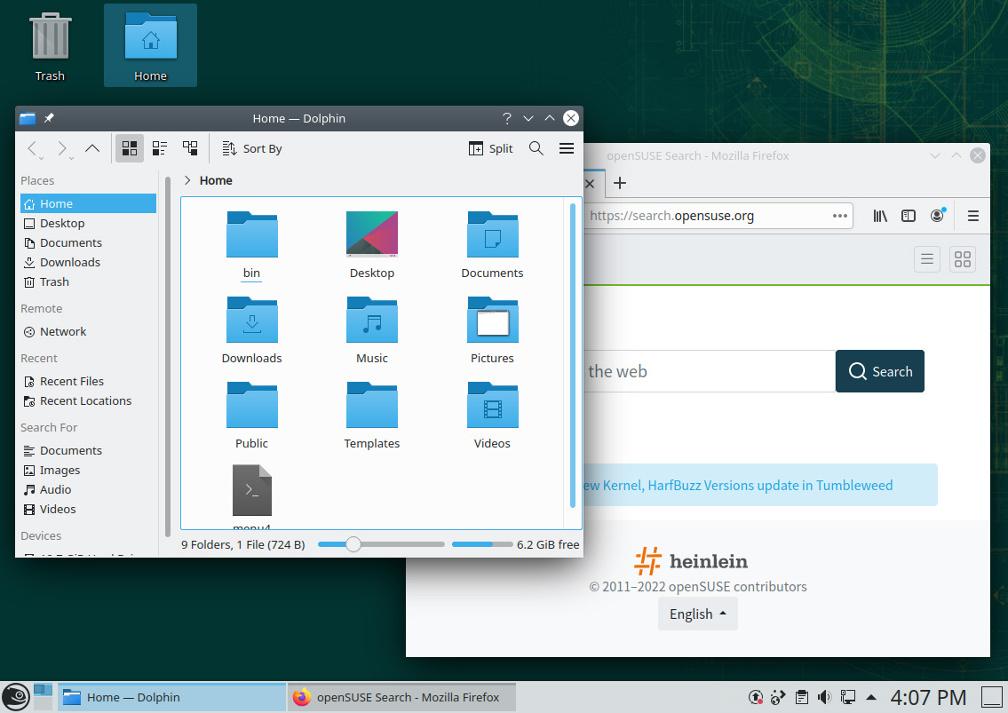
Task: Select the Public folder
Action: click(x=252, y=415)
